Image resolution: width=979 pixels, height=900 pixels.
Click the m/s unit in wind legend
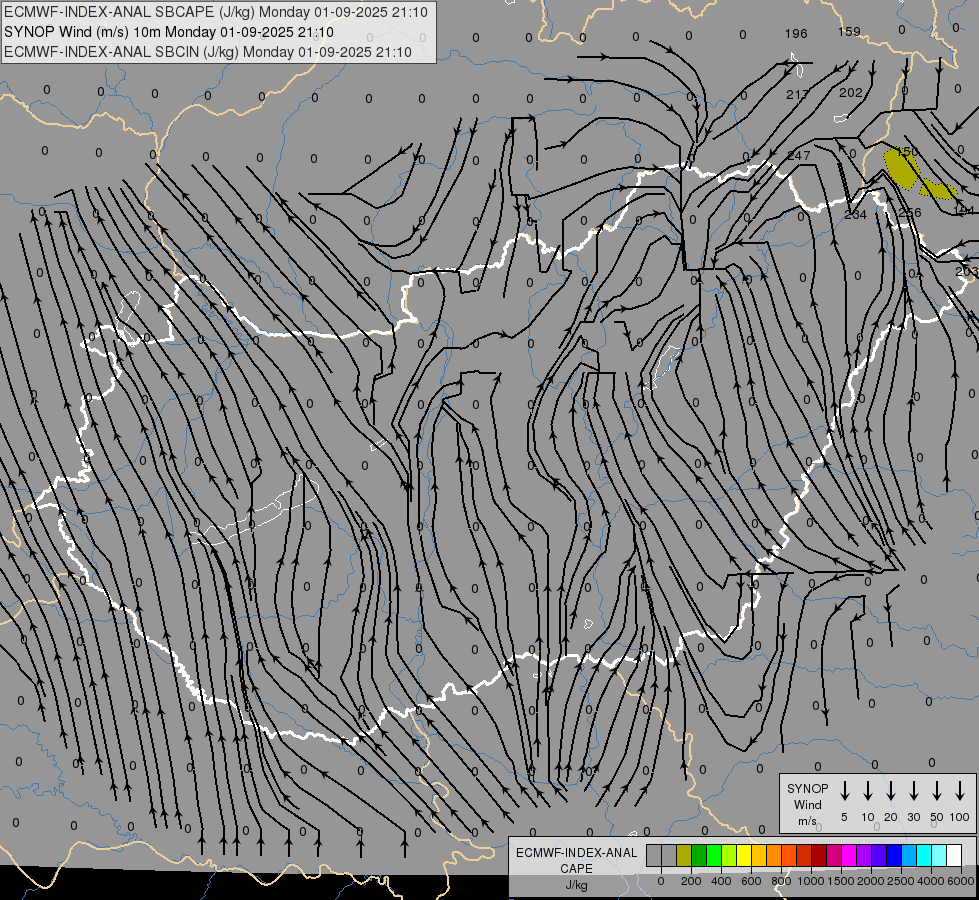click(x=807, y=821)
